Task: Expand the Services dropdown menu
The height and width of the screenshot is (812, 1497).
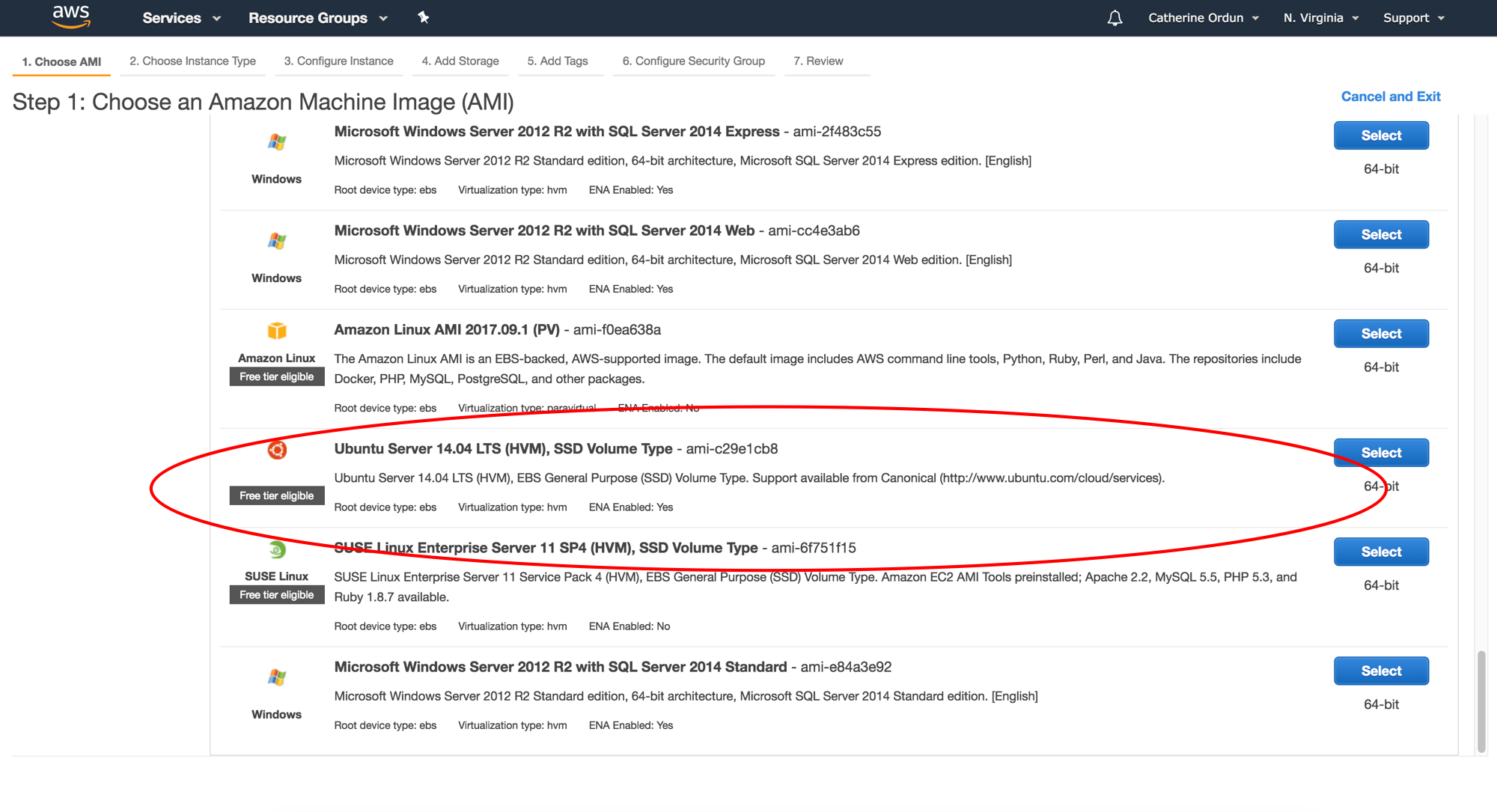Action: (181, 18)
